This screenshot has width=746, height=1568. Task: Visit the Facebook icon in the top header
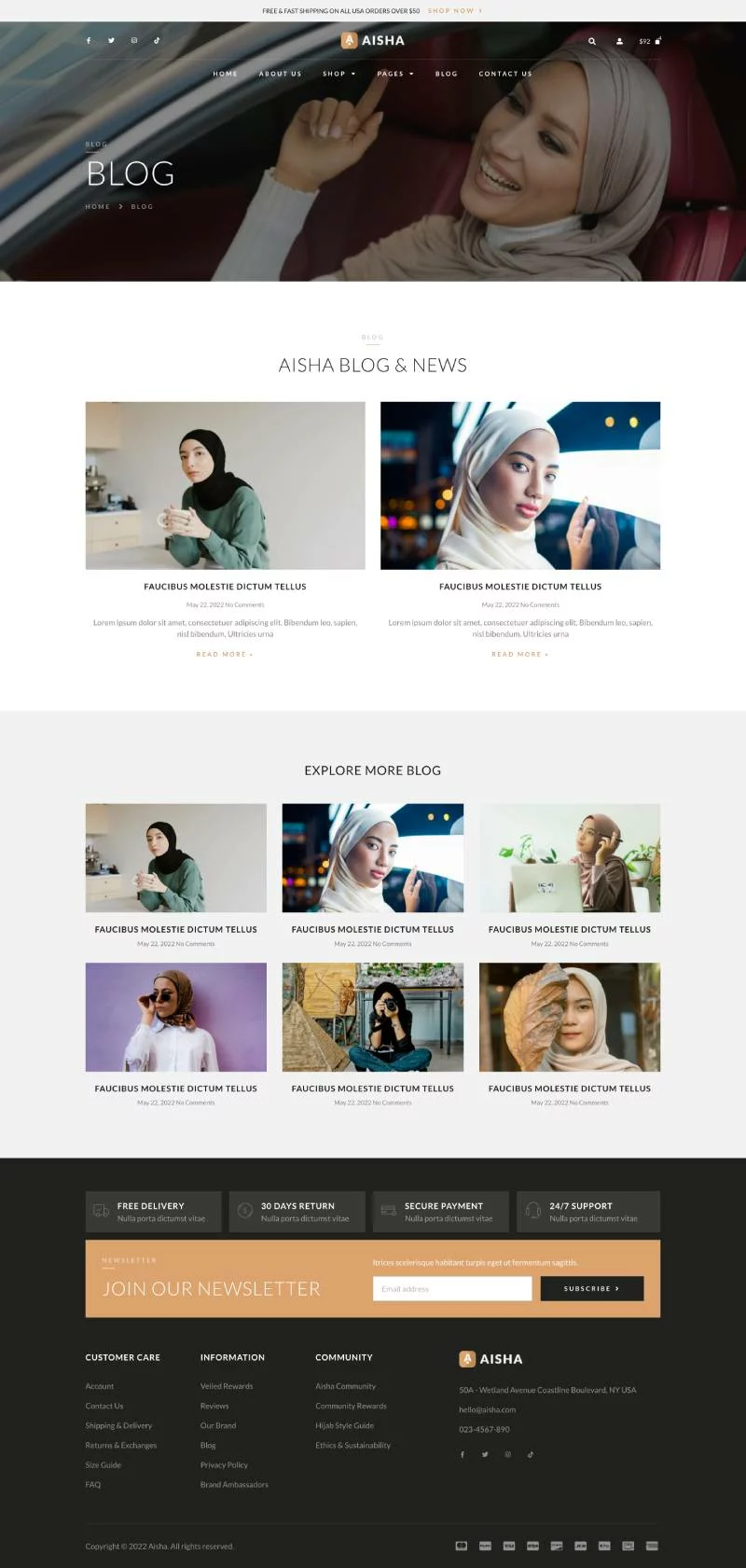click(89, 40)
